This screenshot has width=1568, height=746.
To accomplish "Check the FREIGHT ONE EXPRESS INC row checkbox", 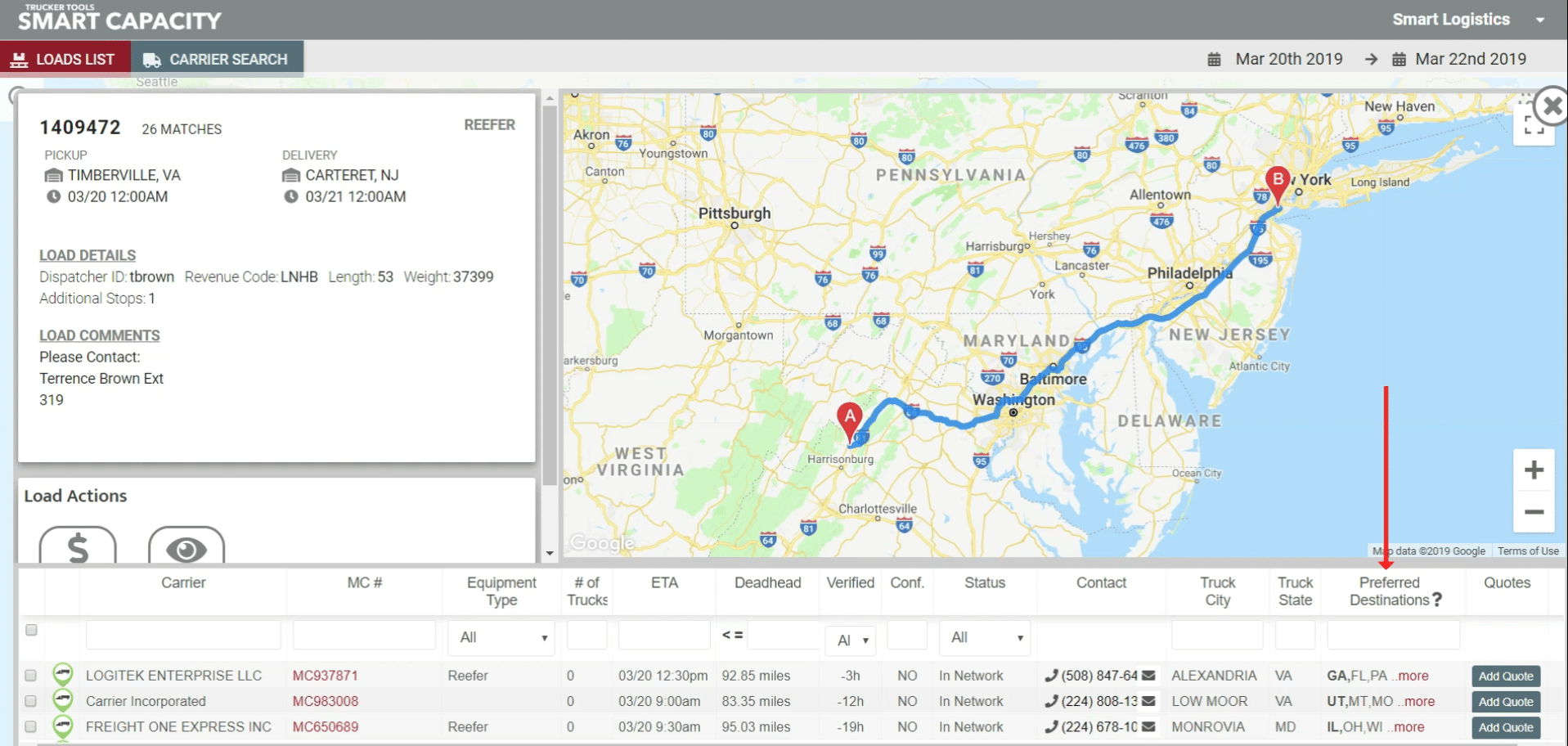I will [31, 726].
